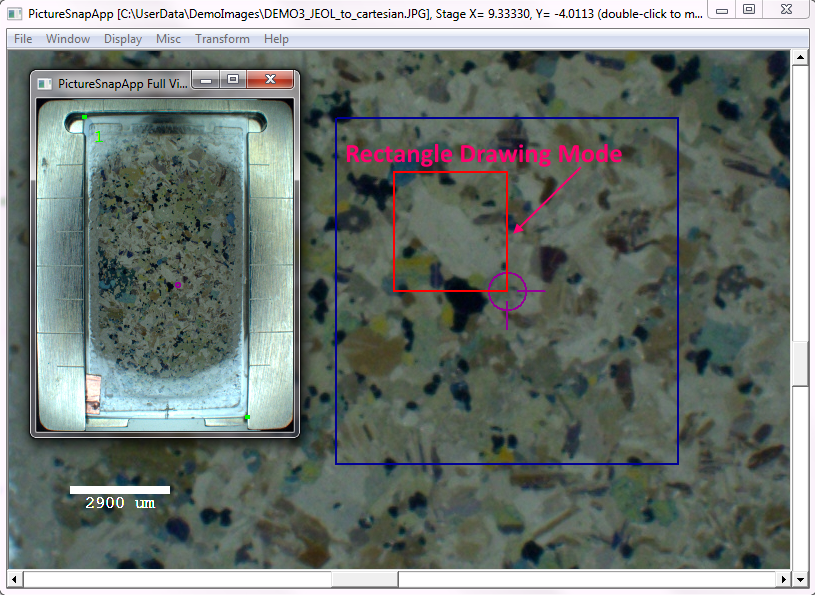
Task: Open the Display menu
Action: pos(123,39)
